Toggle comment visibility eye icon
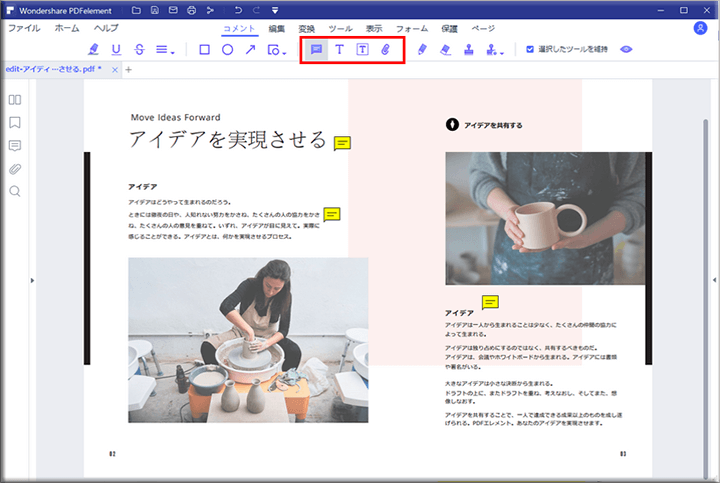Viewport: 720px width, 483px height. [626, 49]
